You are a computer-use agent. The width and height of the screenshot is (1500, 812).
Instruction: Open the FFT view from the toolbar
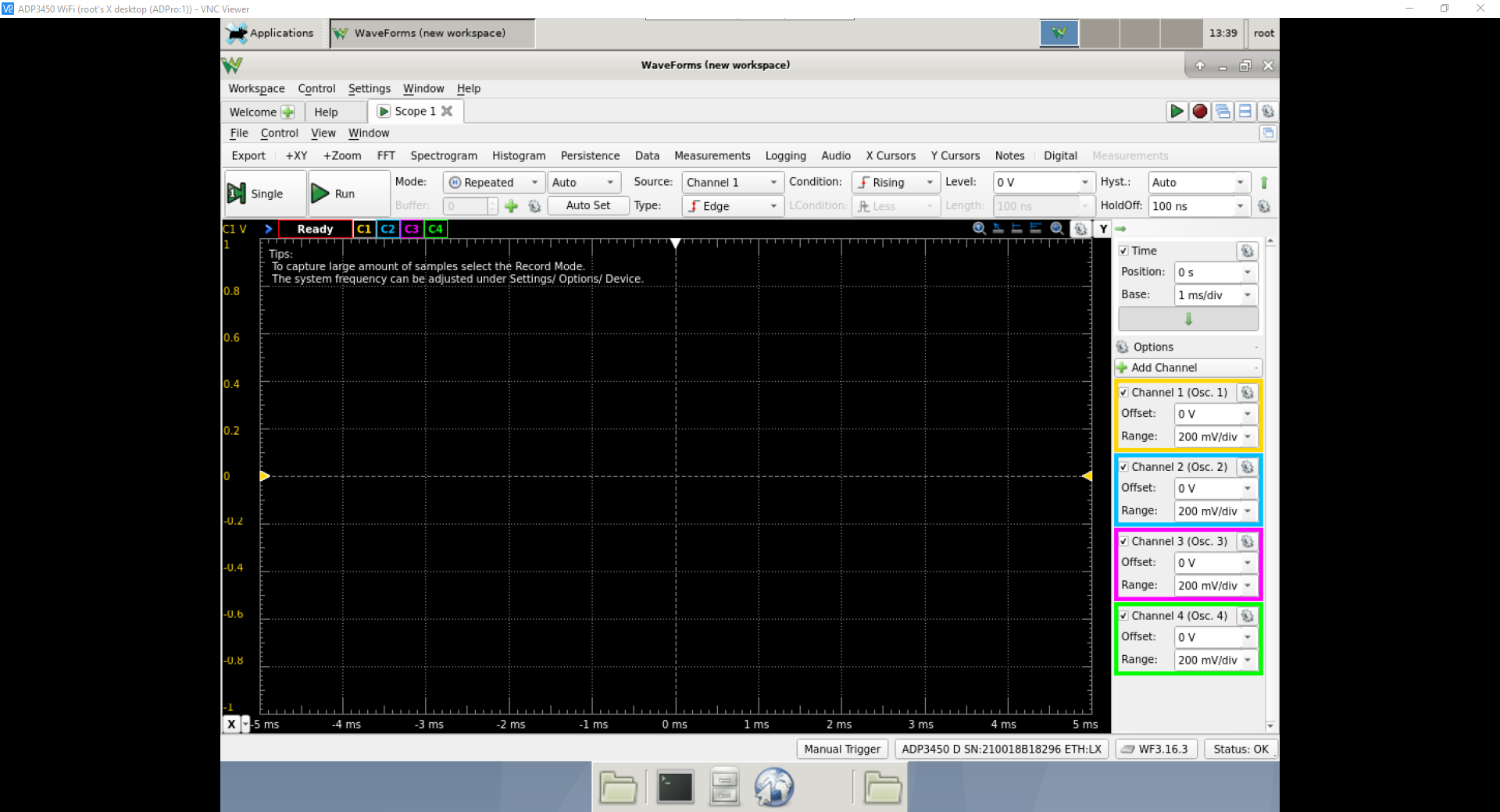pyautogui.click(x=386, y=156)
